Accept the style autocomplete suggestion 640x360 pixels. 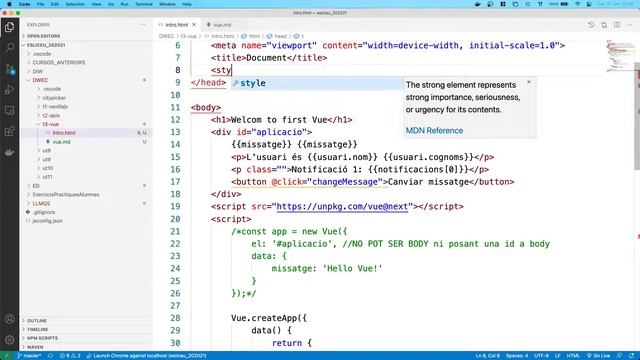coord(318,83)
